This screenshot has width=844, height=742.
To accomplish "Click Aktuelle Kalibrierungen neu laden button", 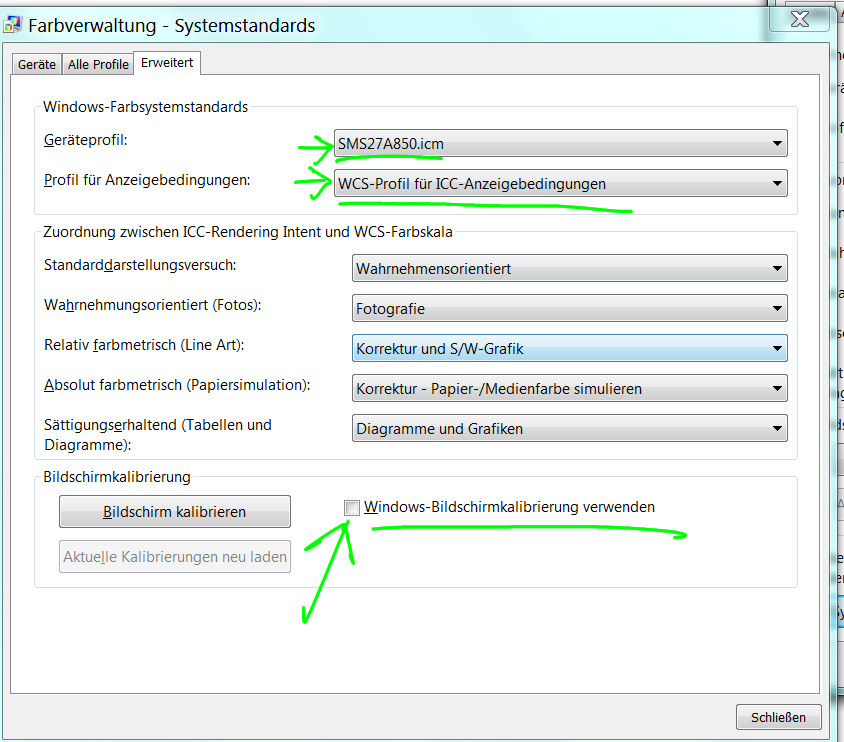I will [x=175, y=557].
